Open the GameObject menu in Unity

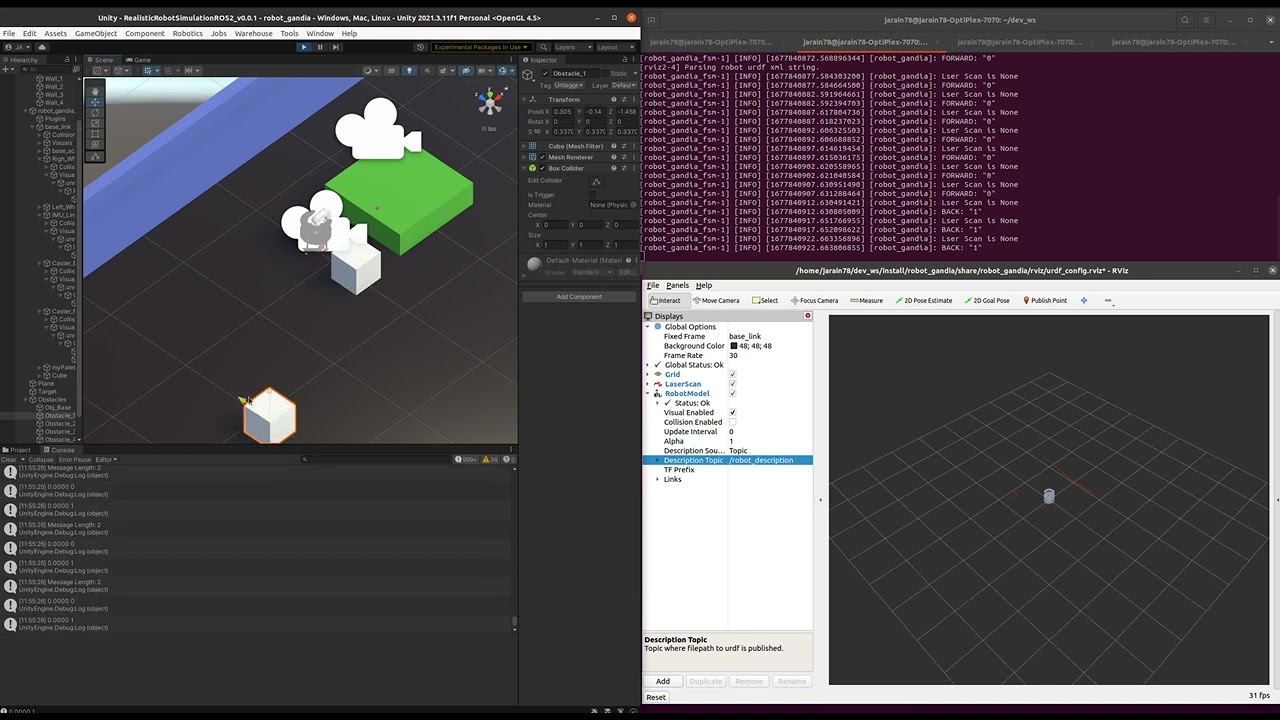(x=96, y=33)
